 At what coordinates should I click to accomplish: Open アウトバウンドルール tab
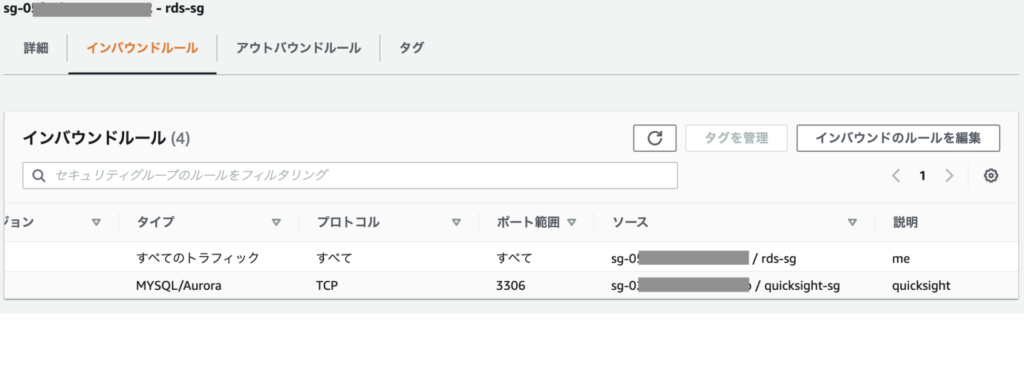tap(298, 48)
